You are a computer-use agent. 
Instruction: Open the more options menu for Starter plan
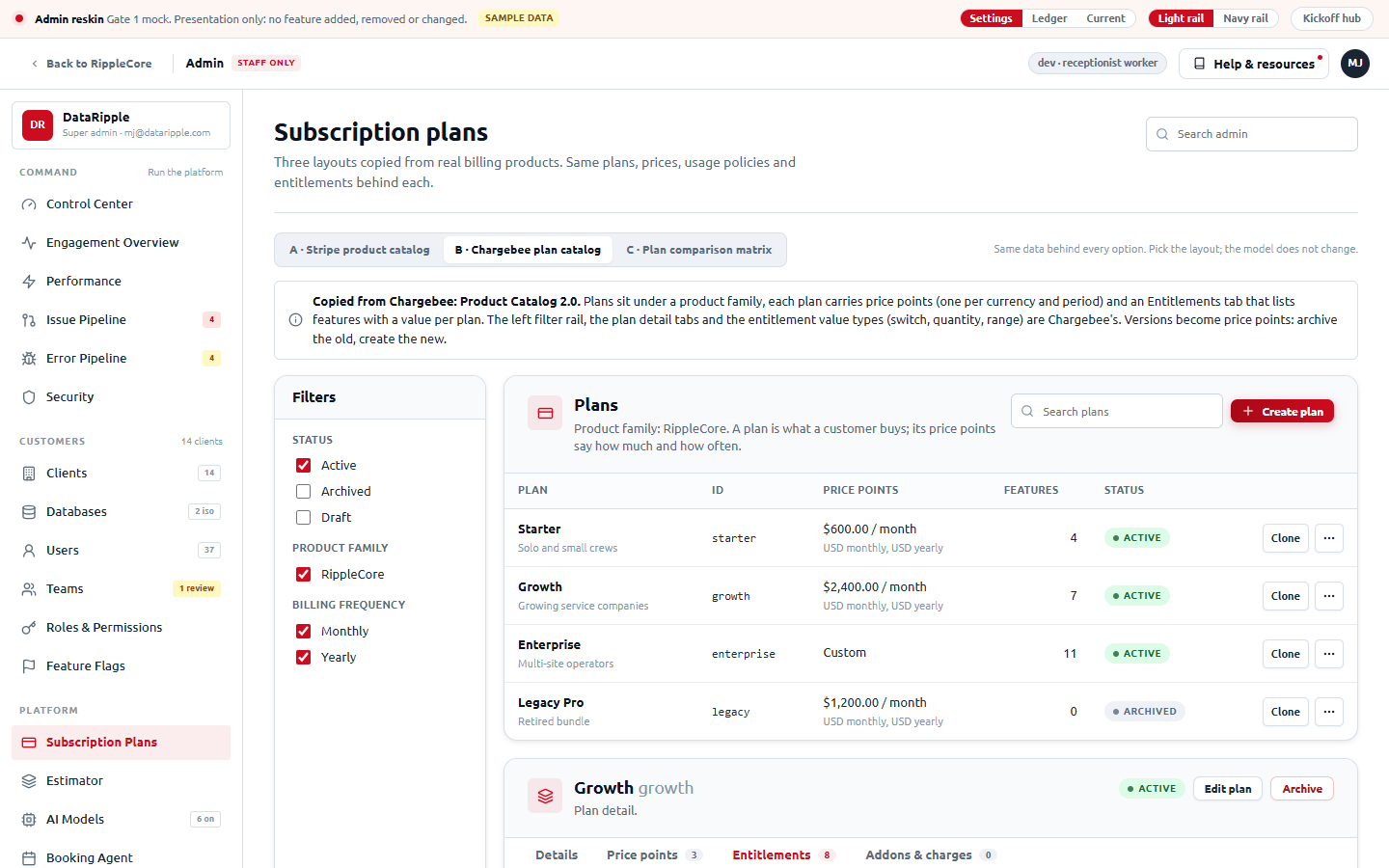tap(1329, 538)
